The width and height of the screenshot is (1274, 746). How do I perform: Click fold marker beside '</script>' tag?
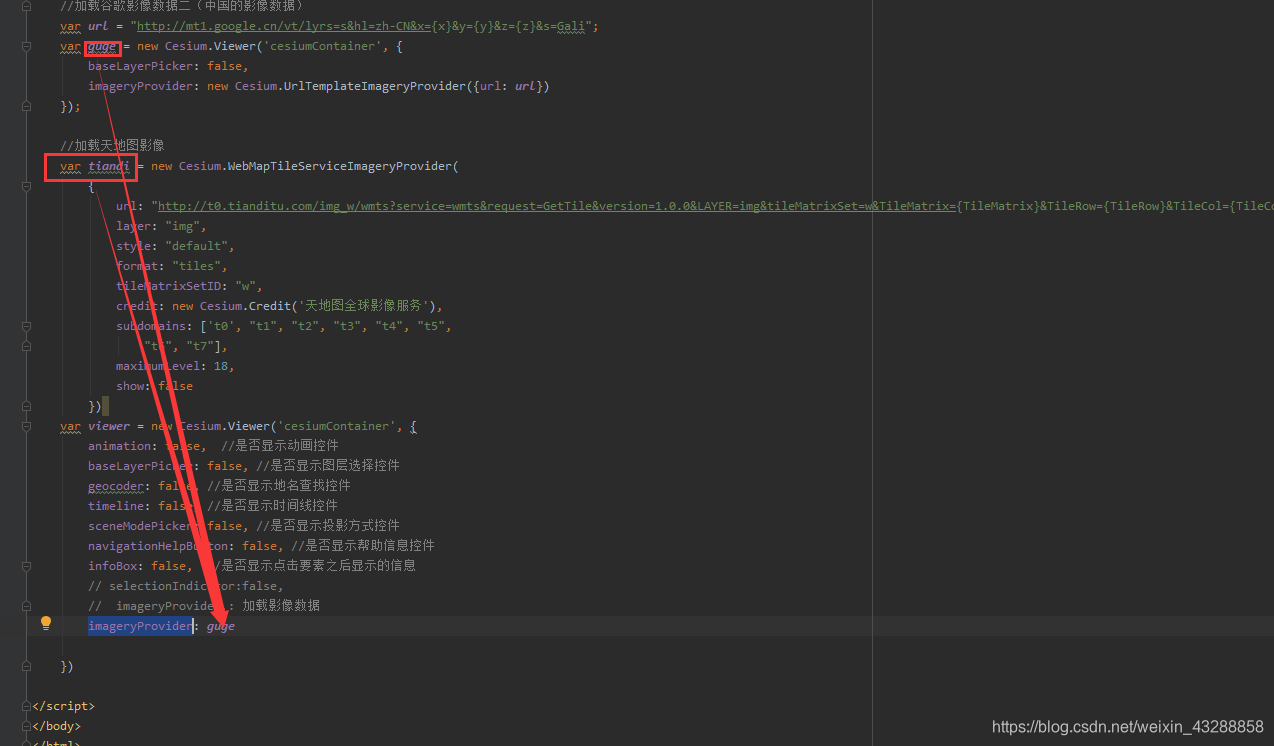27,706
